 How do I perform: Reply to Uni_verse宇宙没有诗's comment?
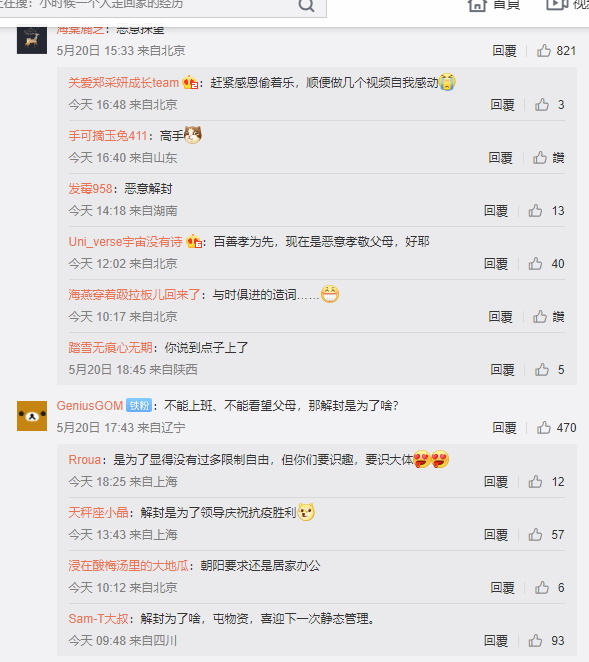click(x=496, y=264)
